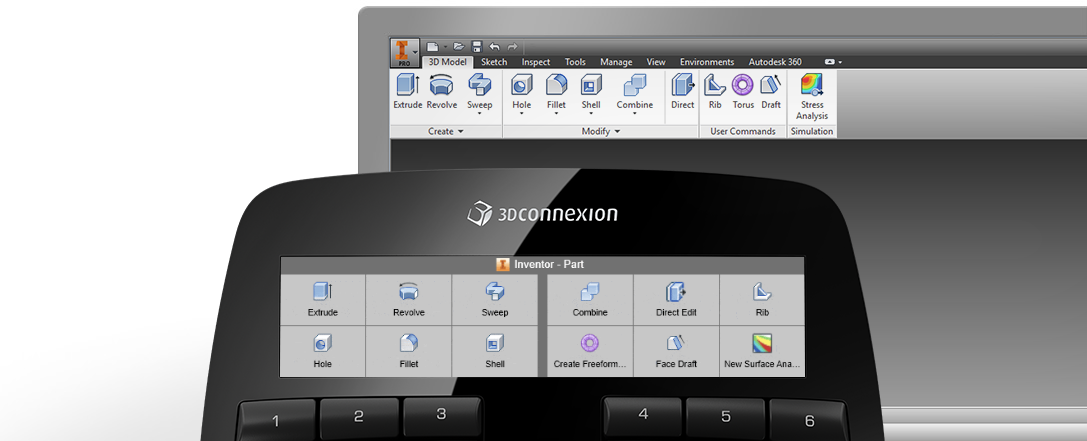Viewport: 1087px width, 441px height.
Task: Select the Fillet tool icon in the ribbon
Action: (x=556, y=86)
